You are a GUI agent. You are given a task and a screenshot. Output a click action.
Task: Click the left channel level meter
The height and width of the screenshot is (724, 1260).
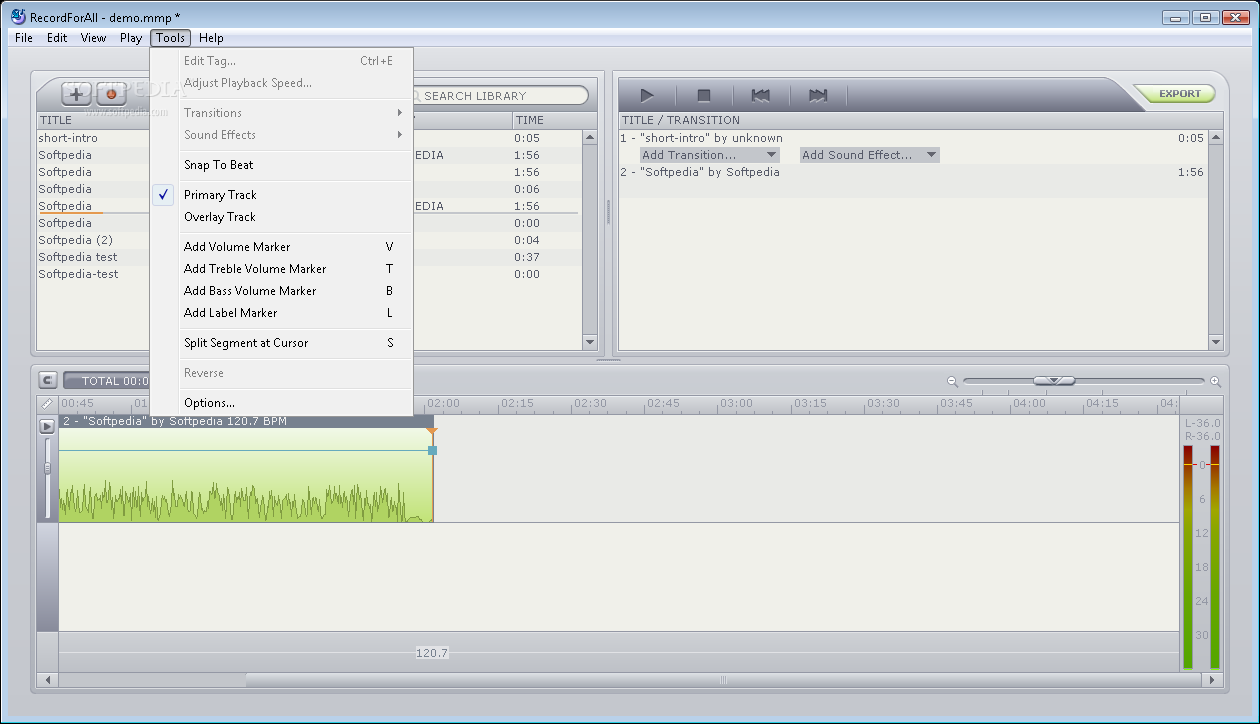(x=1189, y=556)
